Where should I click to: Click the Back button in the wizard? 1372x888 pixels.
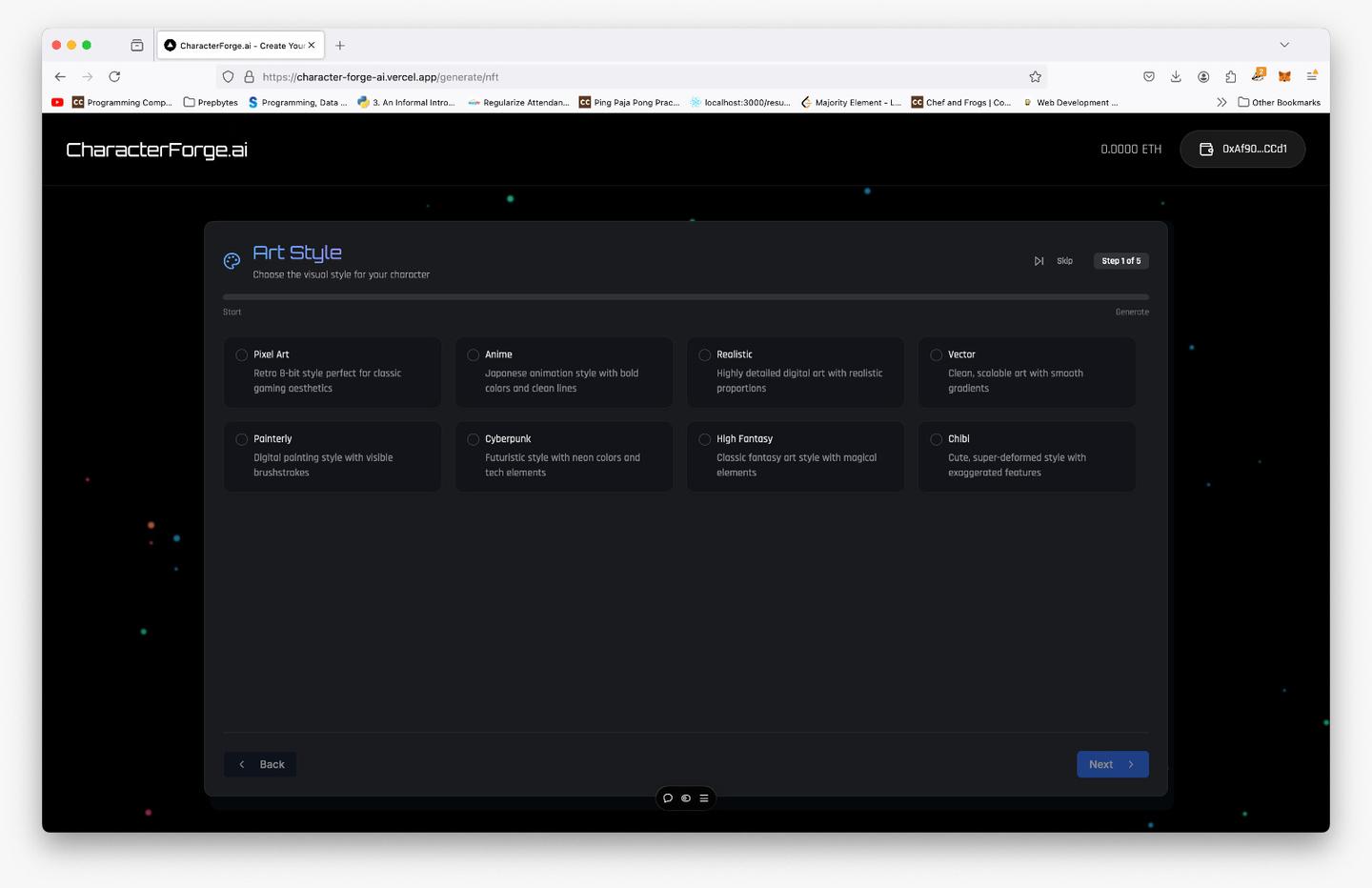coord(260,764)
